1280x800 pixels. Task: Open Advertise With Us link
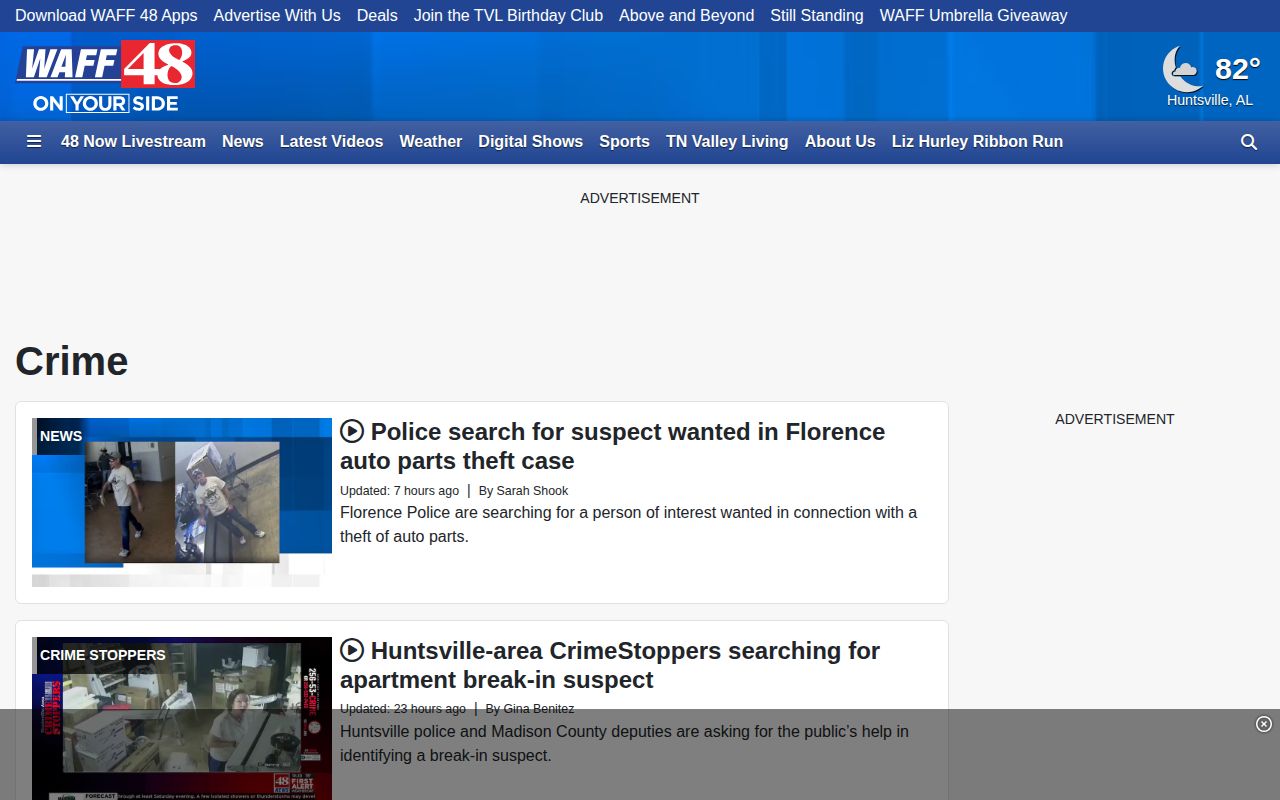pyautogui.click(x=277, y=16)
